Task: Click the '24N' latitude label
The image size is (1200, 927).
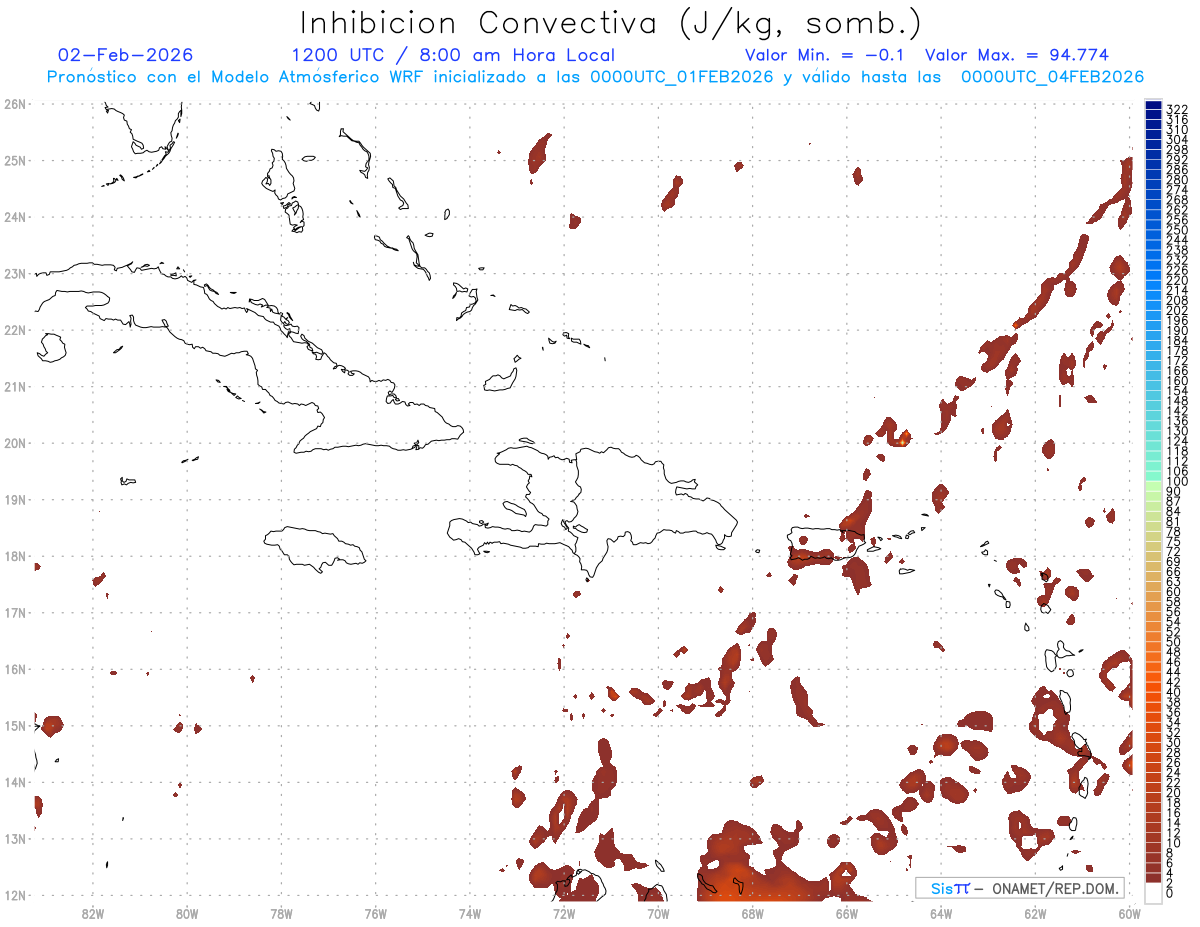Action: click(14, 217)
